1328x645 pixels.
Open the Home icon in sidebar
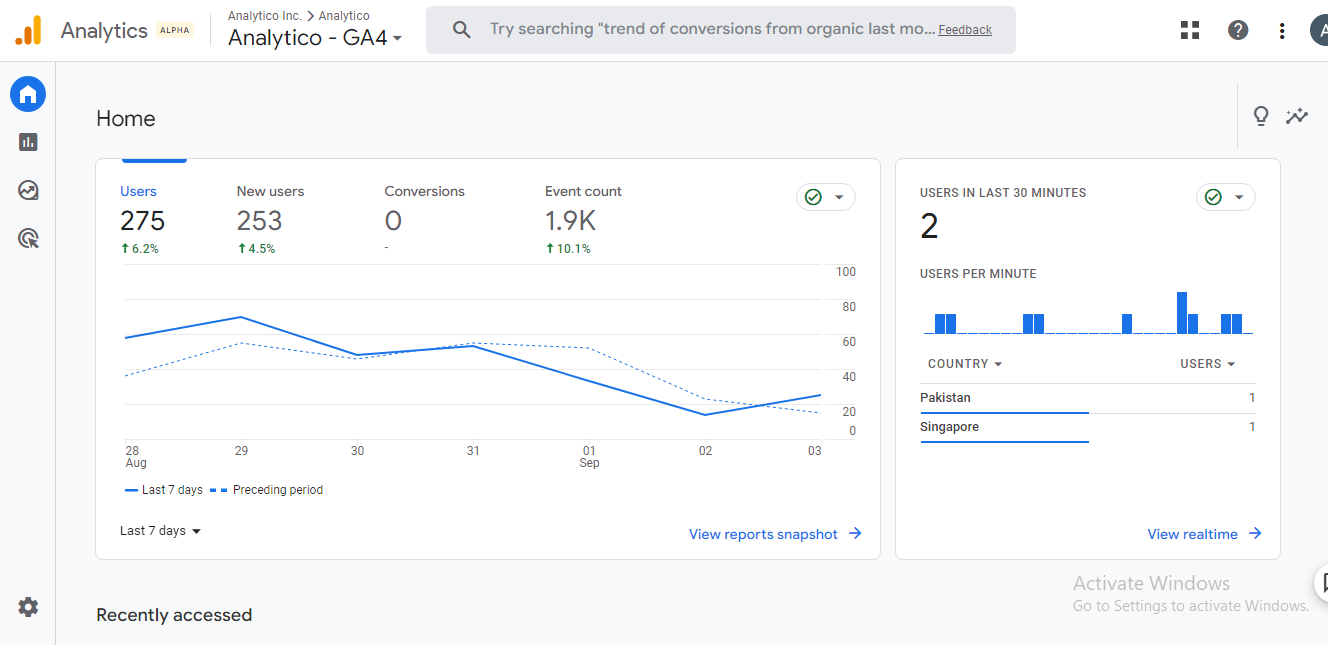click(28, 94)
